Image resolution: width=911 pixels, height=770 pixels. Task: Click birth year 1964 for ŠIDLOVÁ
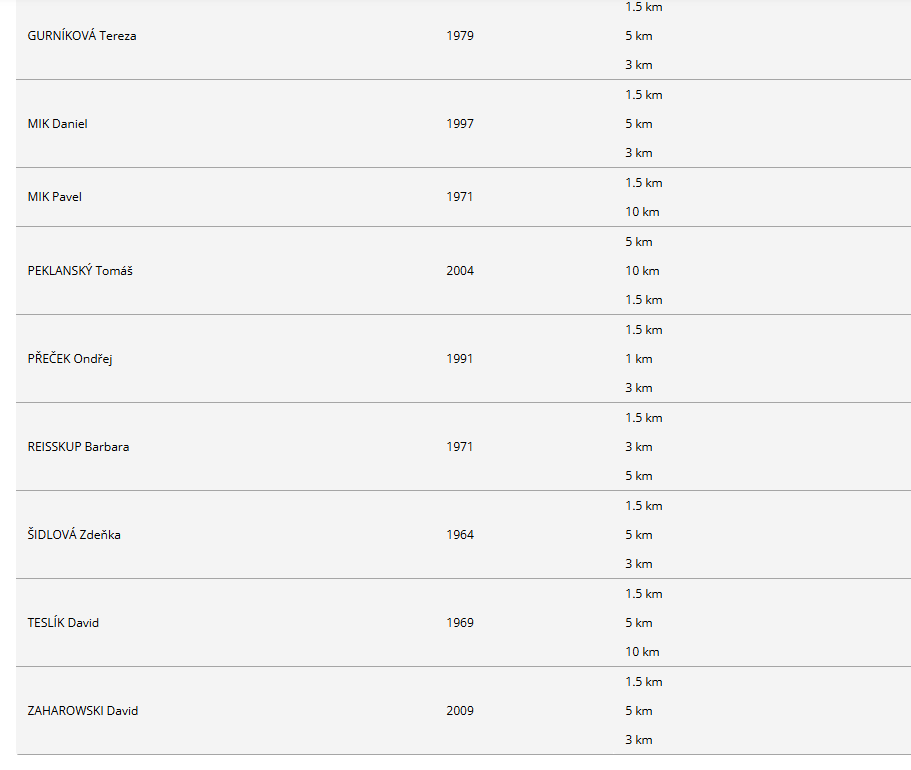click(x=460, y=535)
